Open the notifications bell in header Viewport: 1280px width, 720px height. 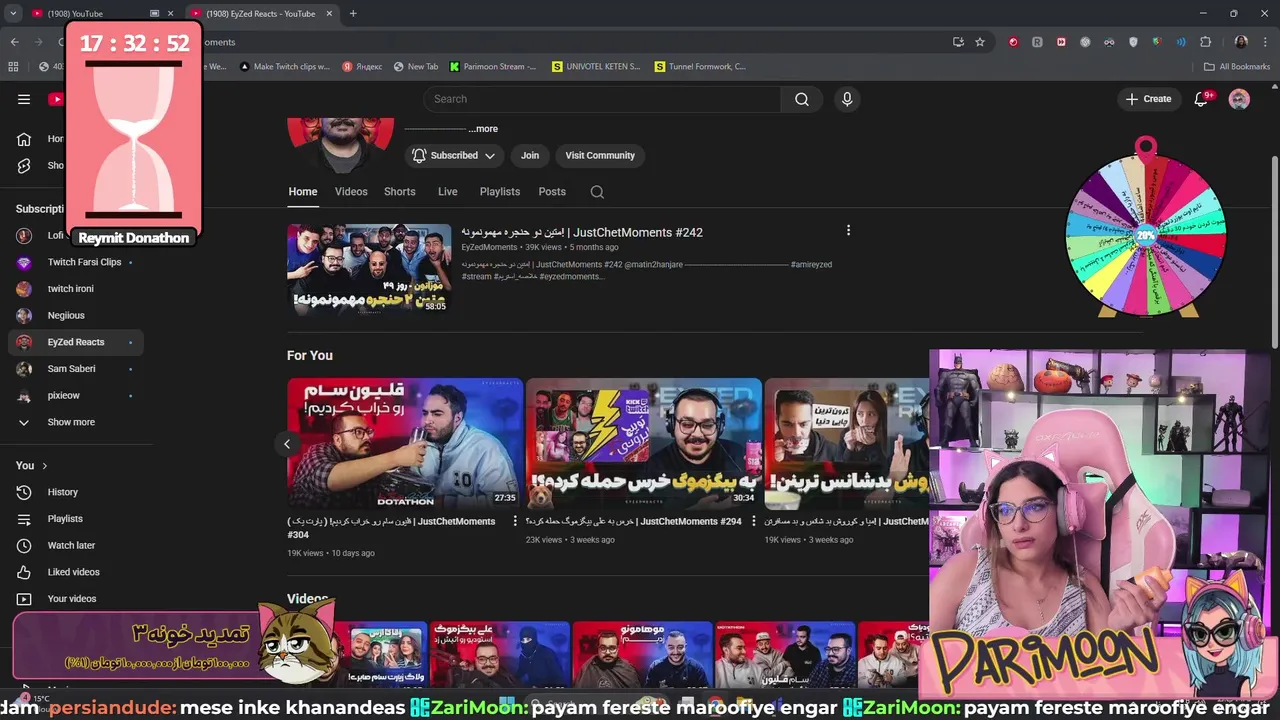click(1202, 99)
